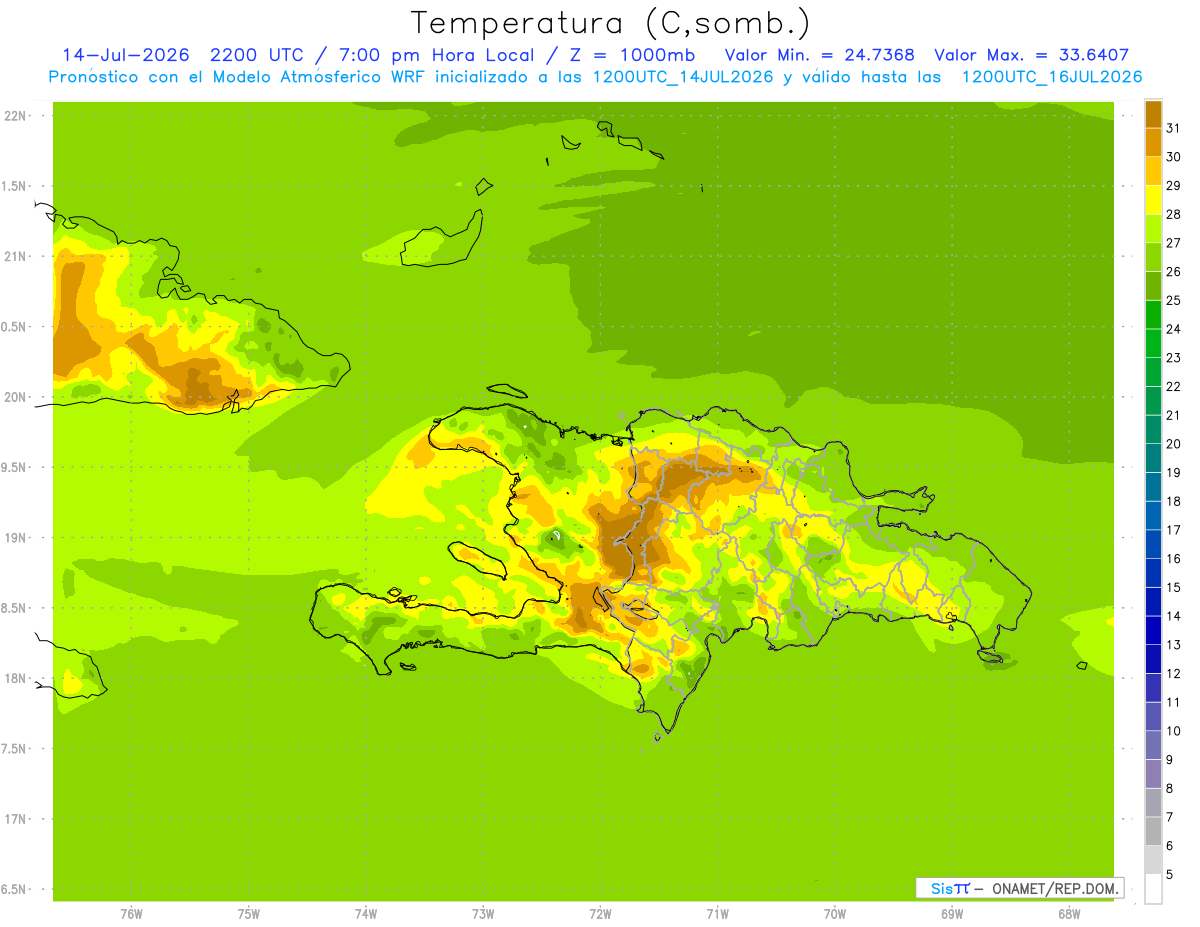Click Gonâve Island in the Haitian gulf
This screenshot has height=927, width=1200.
477,558
